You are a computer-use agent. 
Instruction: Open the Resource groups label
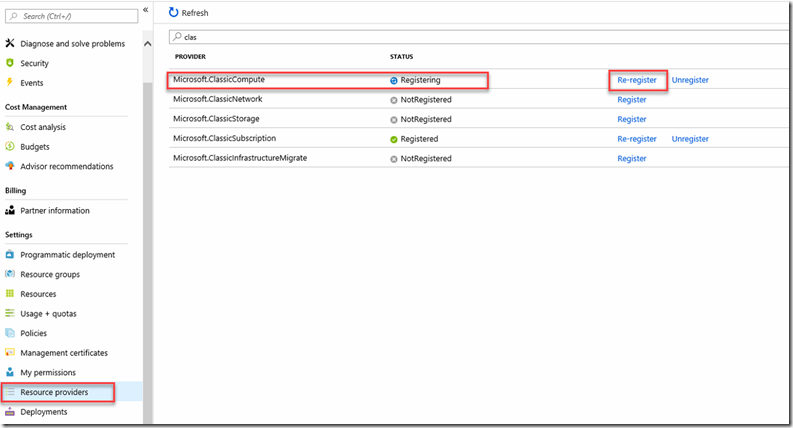pos(50,275)
